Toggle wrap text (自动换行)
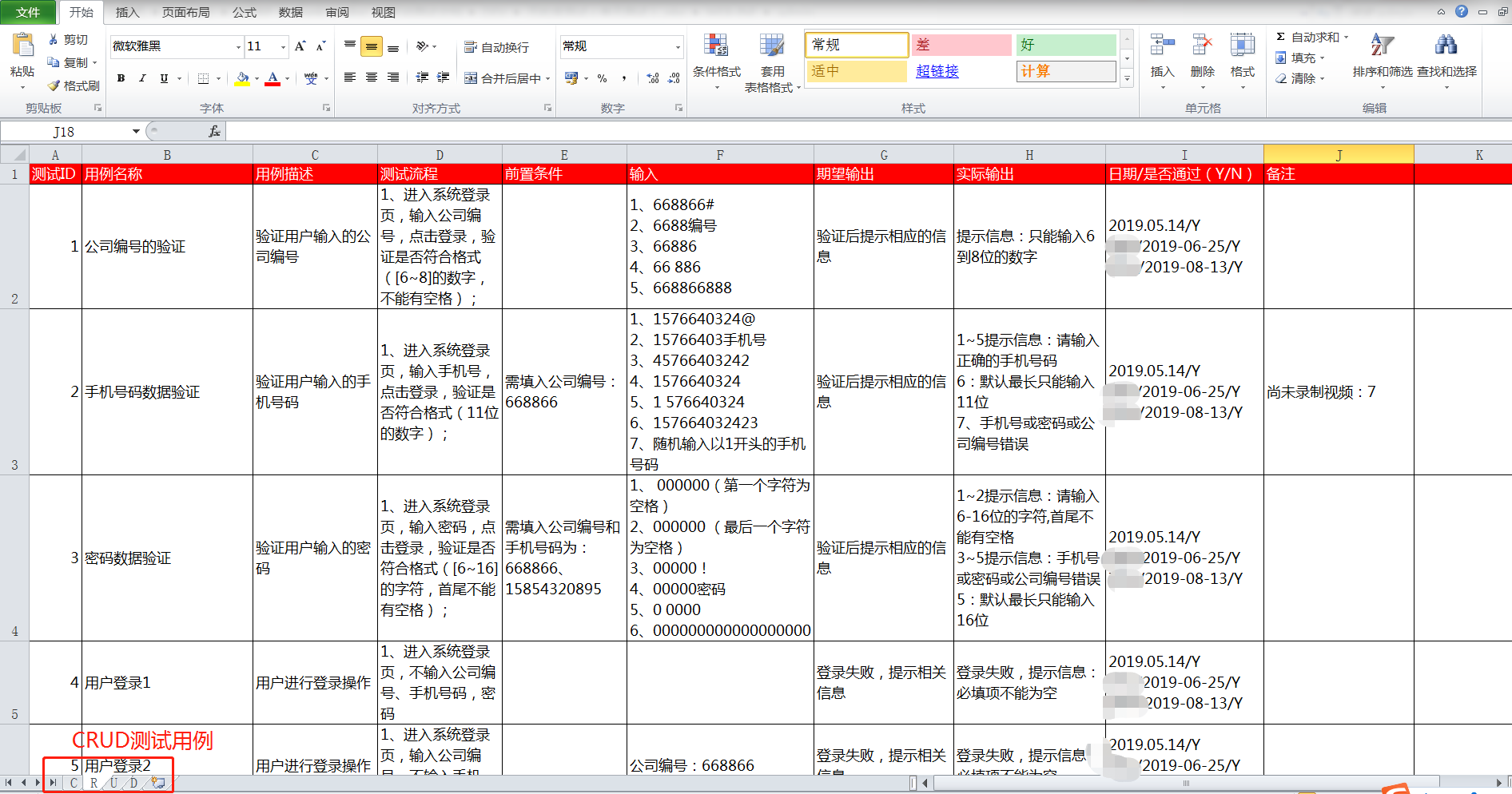This screenshot has height=794, width=1512. coord(498,47)
